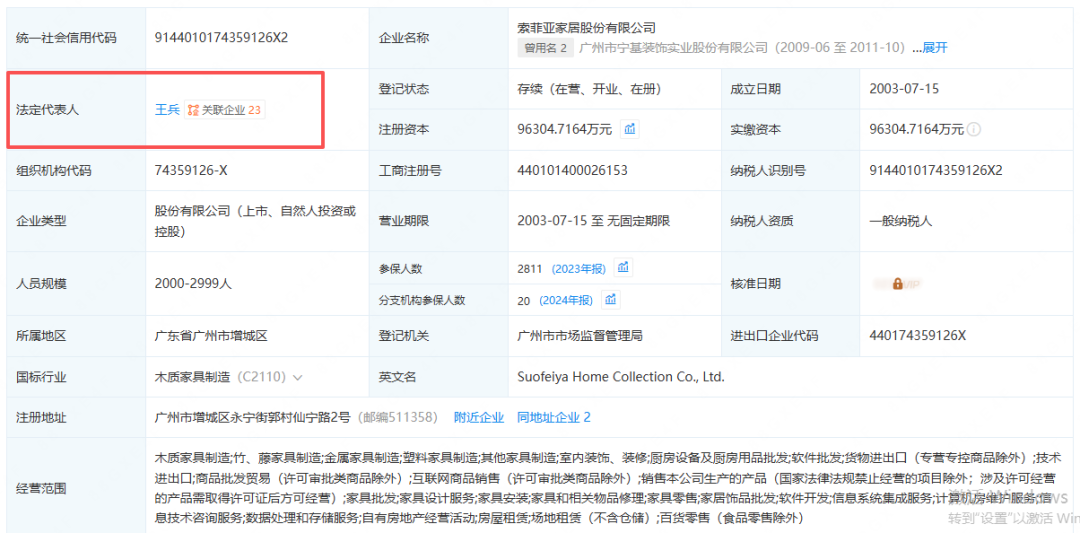View 附近企业 nearby companies
Image resolution: width=1080 pixels, height=533 pixels.
[479, 417]
